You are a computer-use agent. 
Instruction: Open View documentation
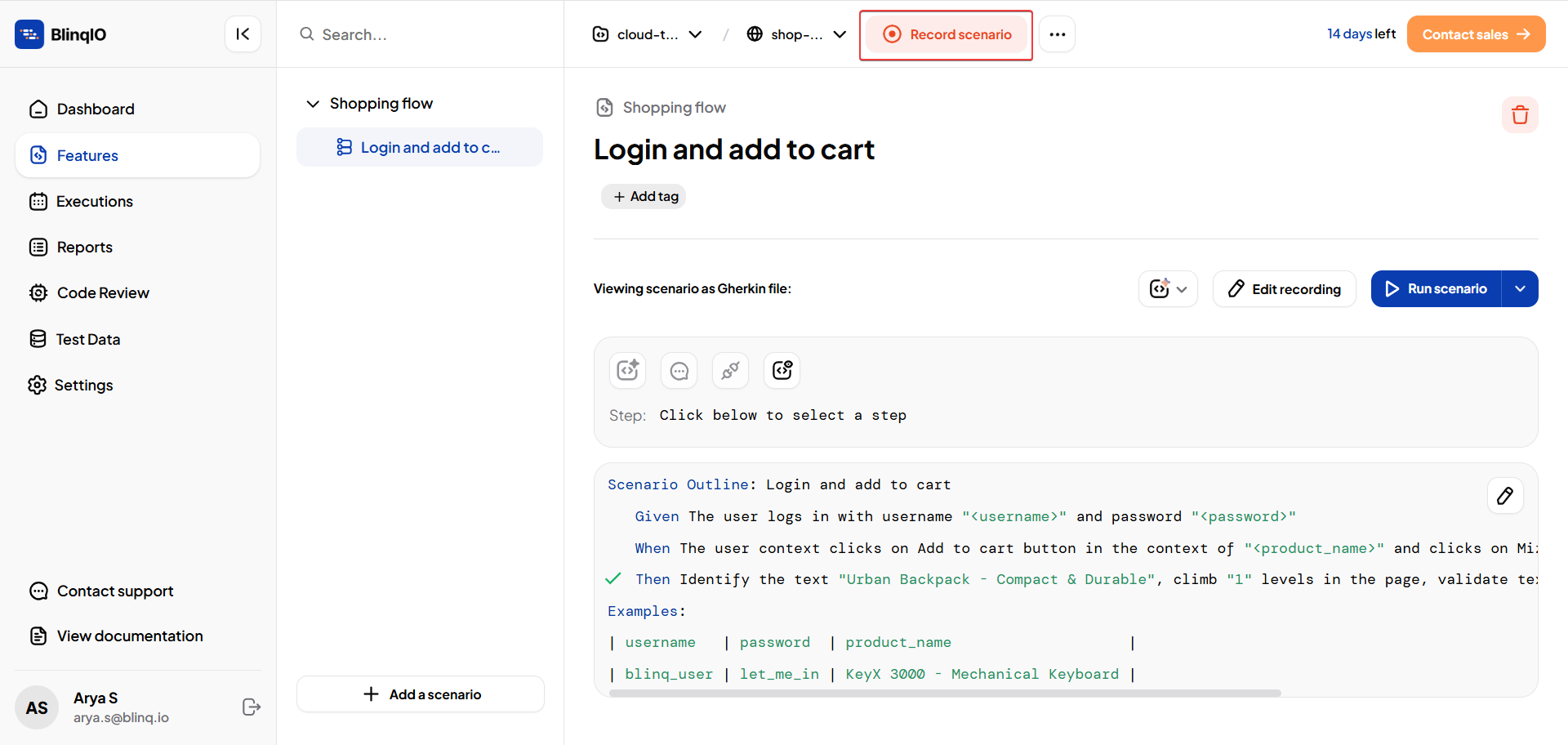point(116,636)
